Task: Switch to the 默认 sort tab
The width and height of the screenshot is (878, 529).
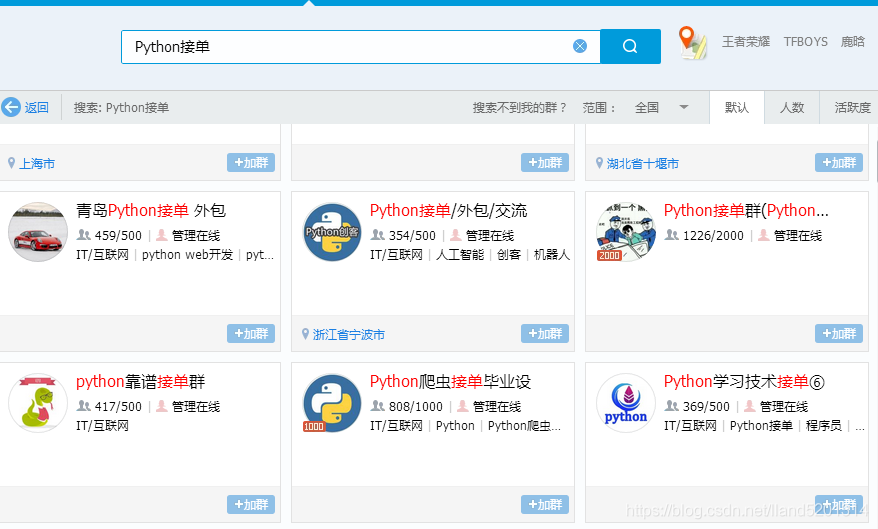Action: coord(736,107)
